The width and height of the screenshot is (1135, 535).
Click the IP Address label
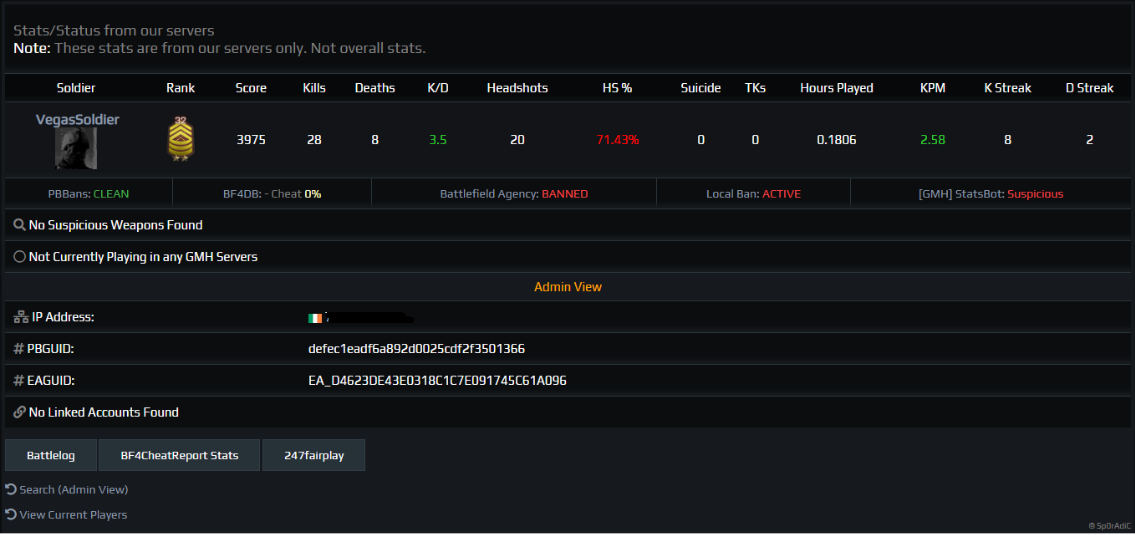pyautogui.click(x=64, y=317)
